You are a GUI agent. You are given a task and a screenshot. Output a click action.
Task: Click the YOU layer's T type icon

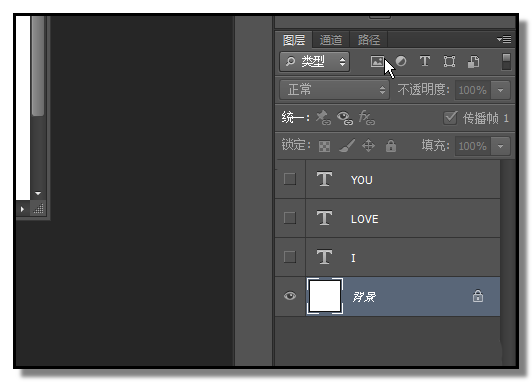324,179
